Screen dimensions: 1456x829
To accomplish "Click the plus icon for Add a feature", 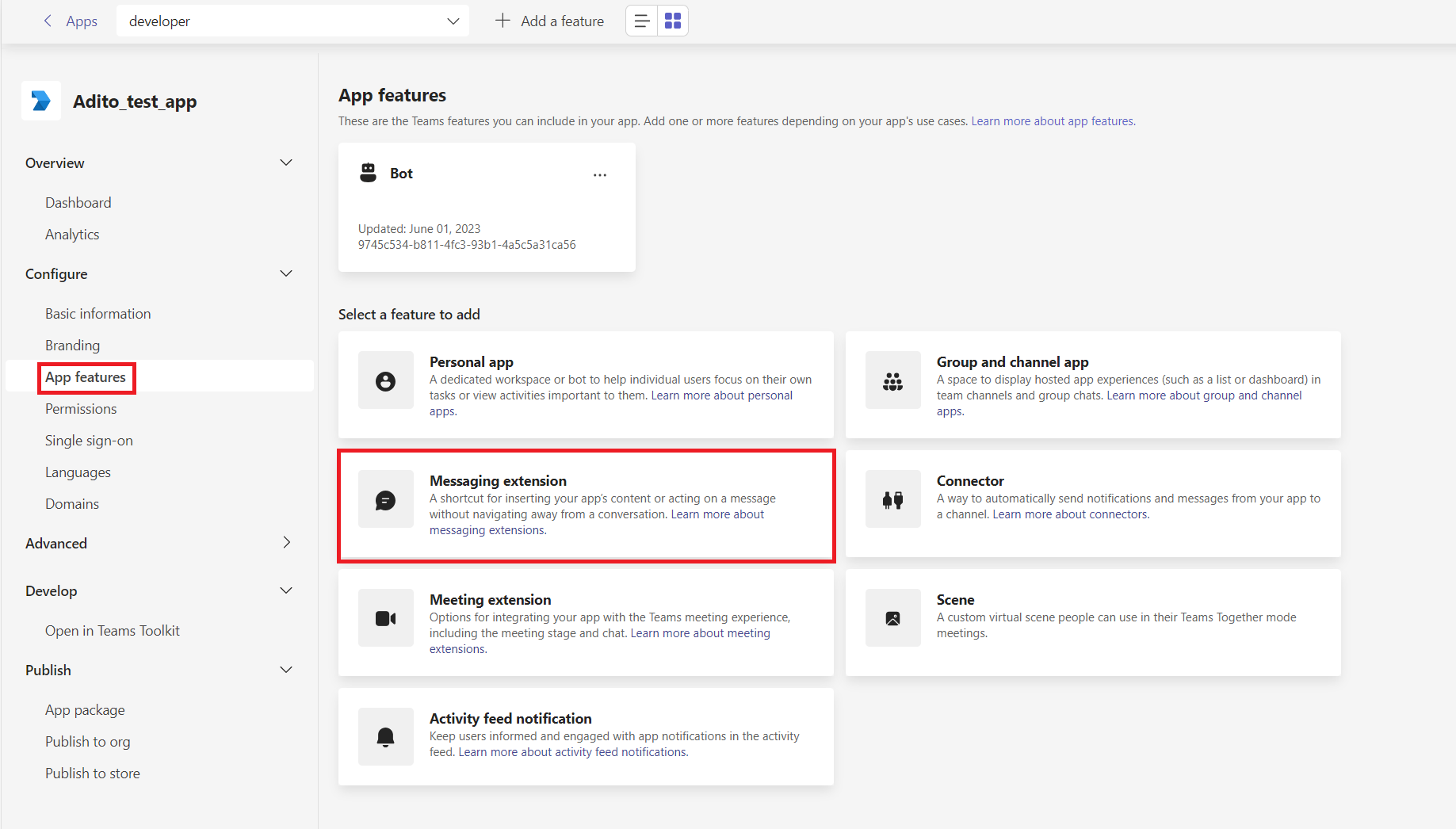I will [x=503, y=21].
